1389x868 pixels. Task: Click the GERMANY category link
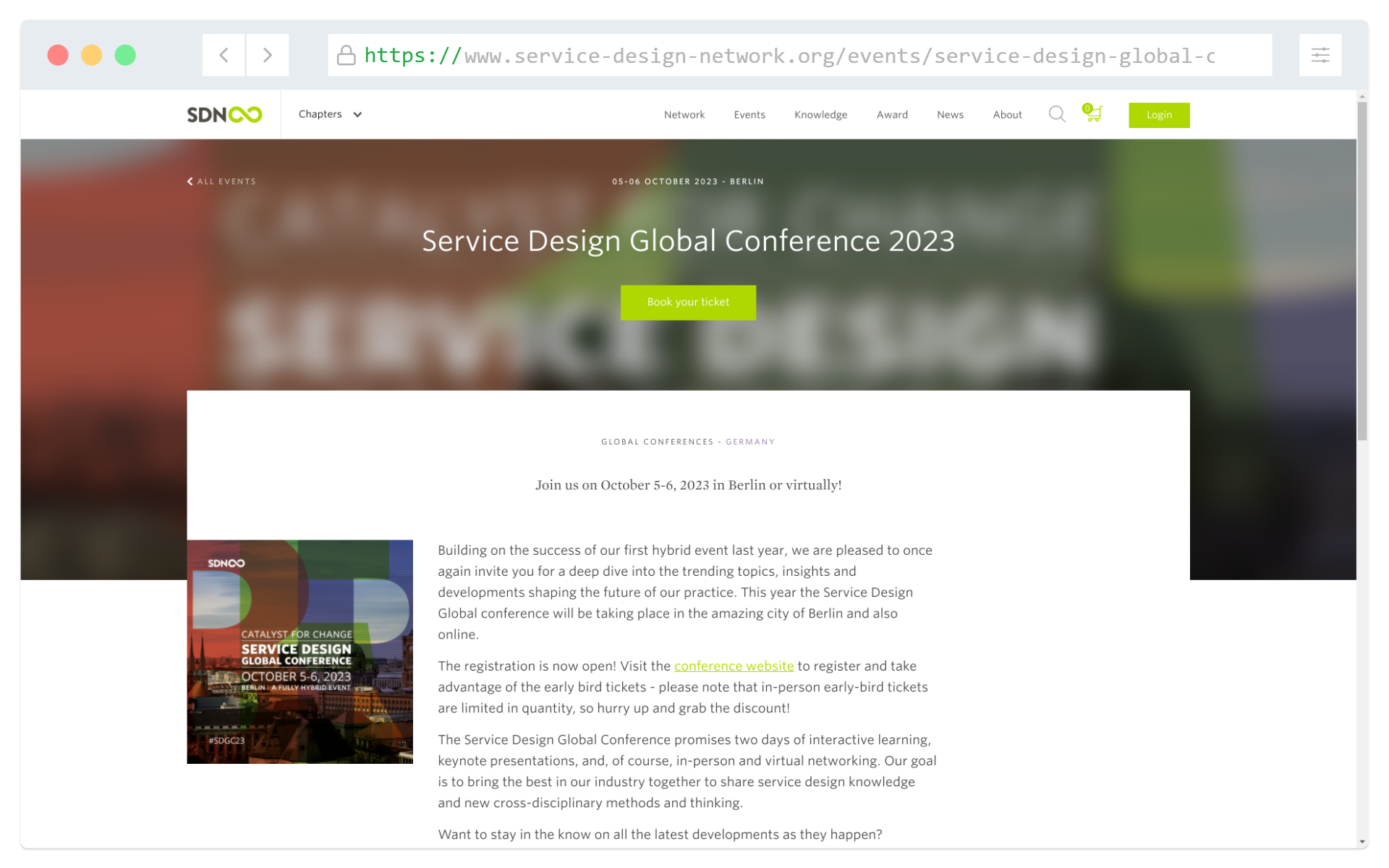coord(750,442)
